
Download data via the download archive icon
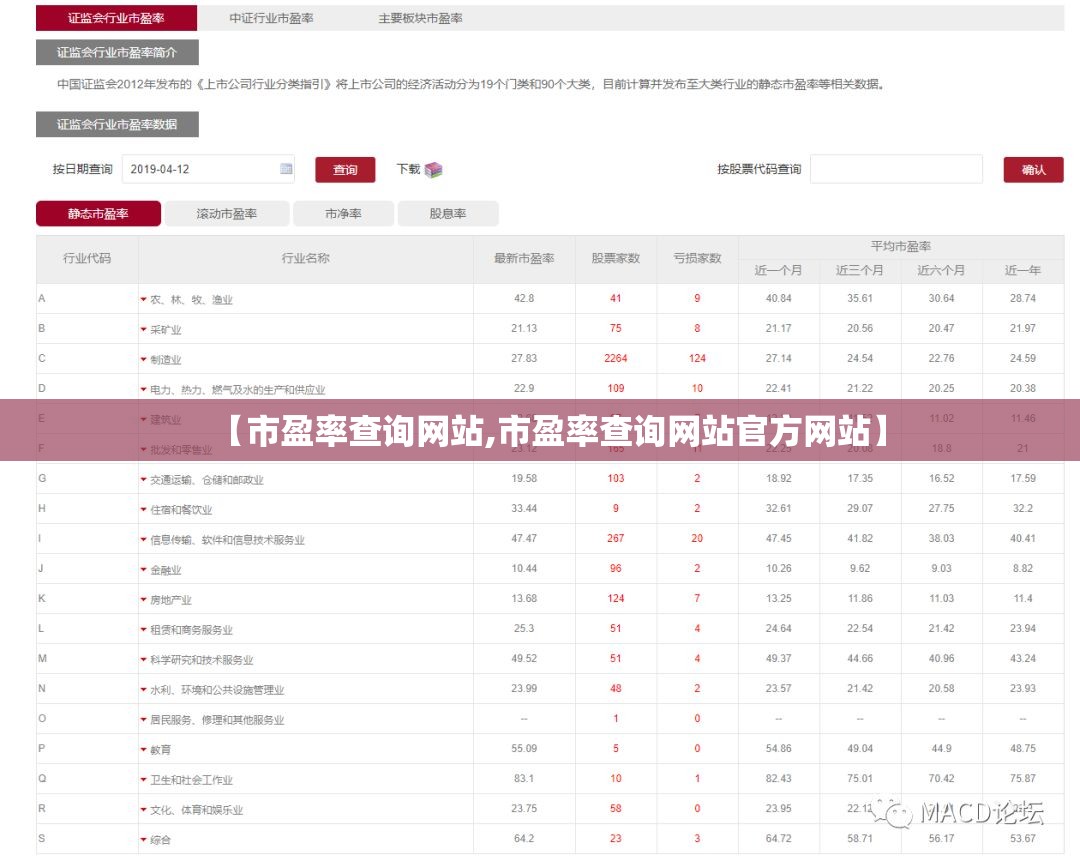(x=433, y=169)
